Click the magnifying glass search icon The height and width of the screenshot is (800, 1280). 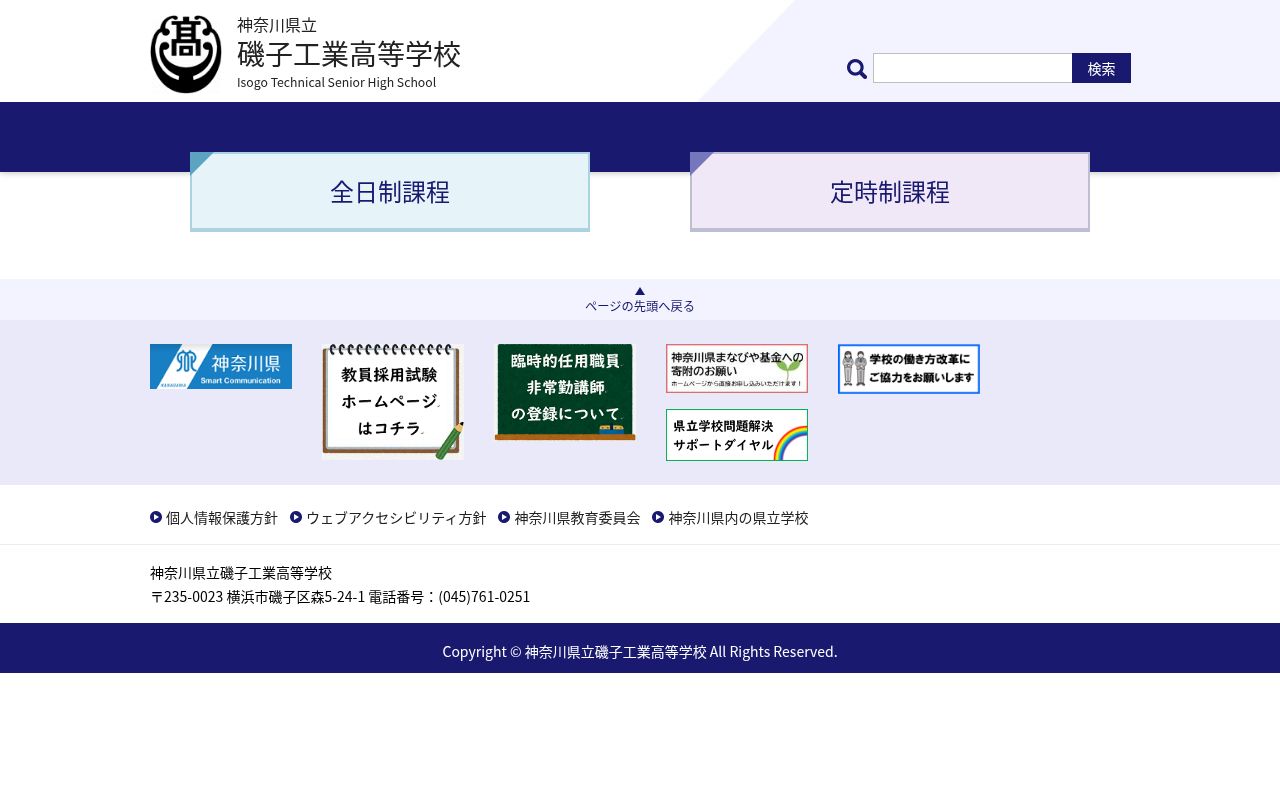tap(857, 69)
